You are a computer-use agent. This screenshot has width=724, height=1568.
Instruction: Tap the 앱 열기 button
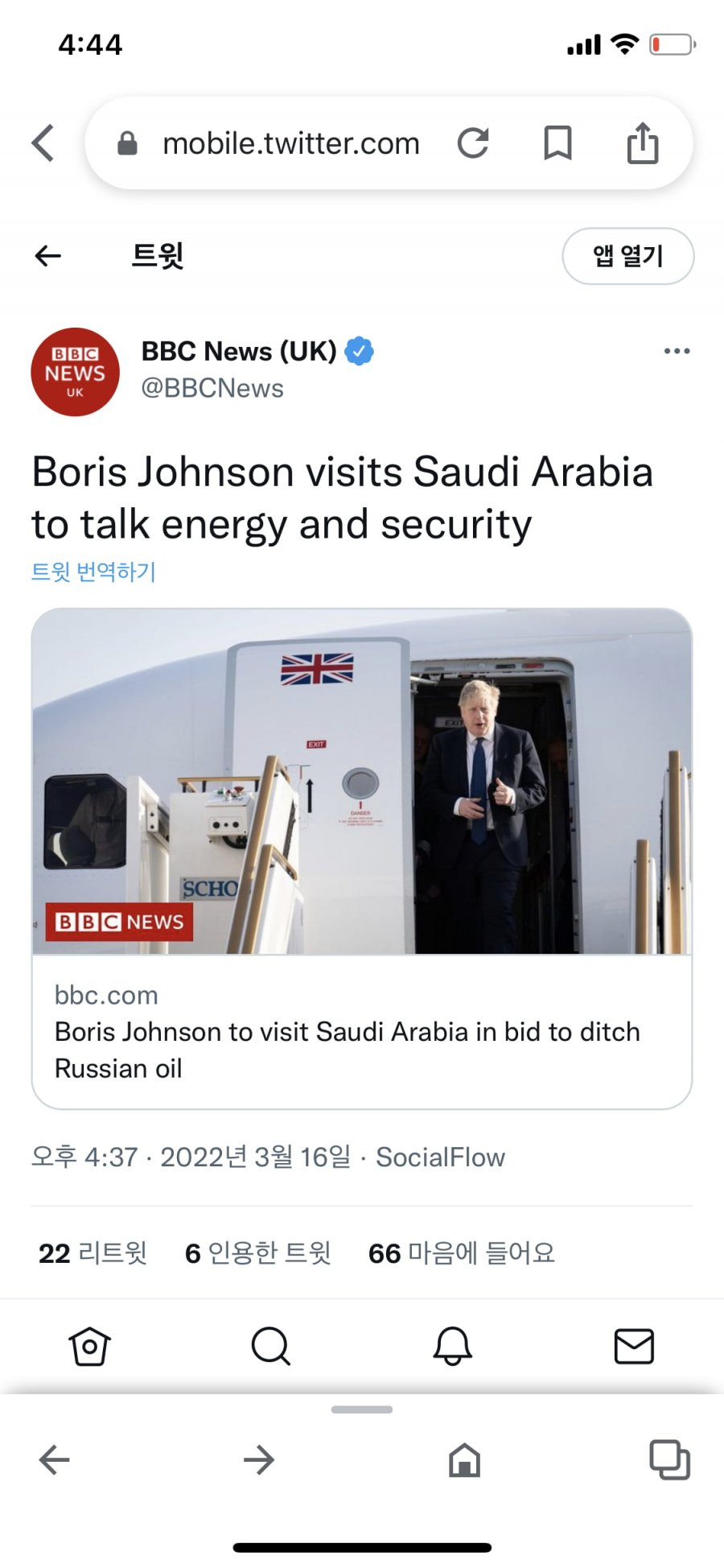628,256
